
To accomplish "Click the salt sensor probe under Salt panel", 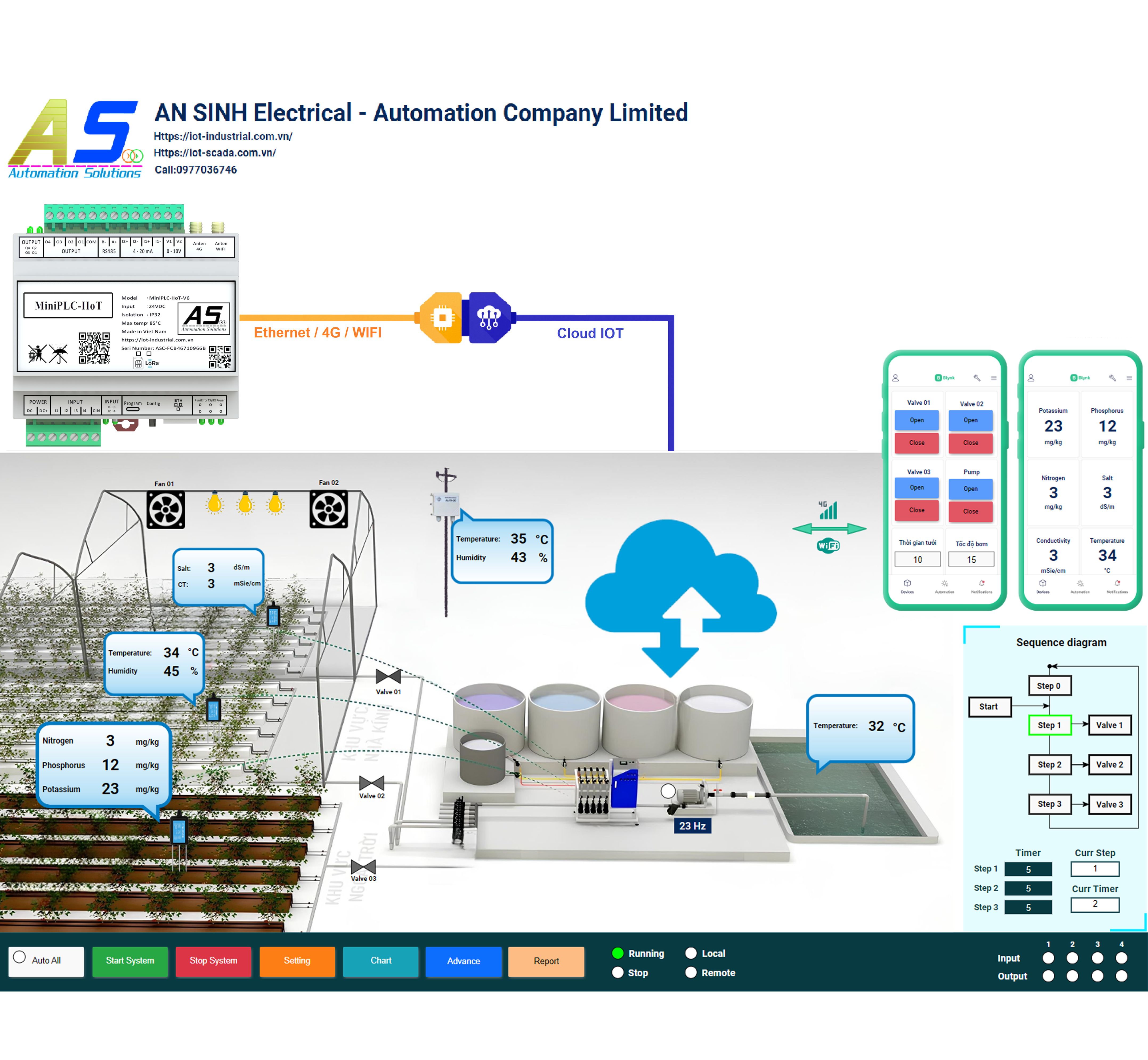I will click(x=274, y=615).
